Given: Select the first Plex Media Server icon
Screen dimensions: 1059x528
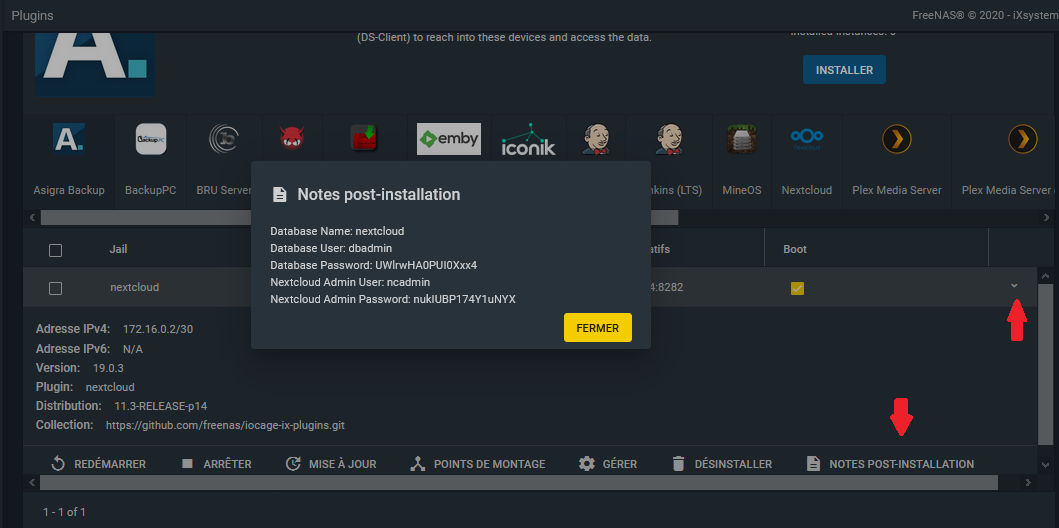Looking at the screenshot, I should [x=896, y=139].
